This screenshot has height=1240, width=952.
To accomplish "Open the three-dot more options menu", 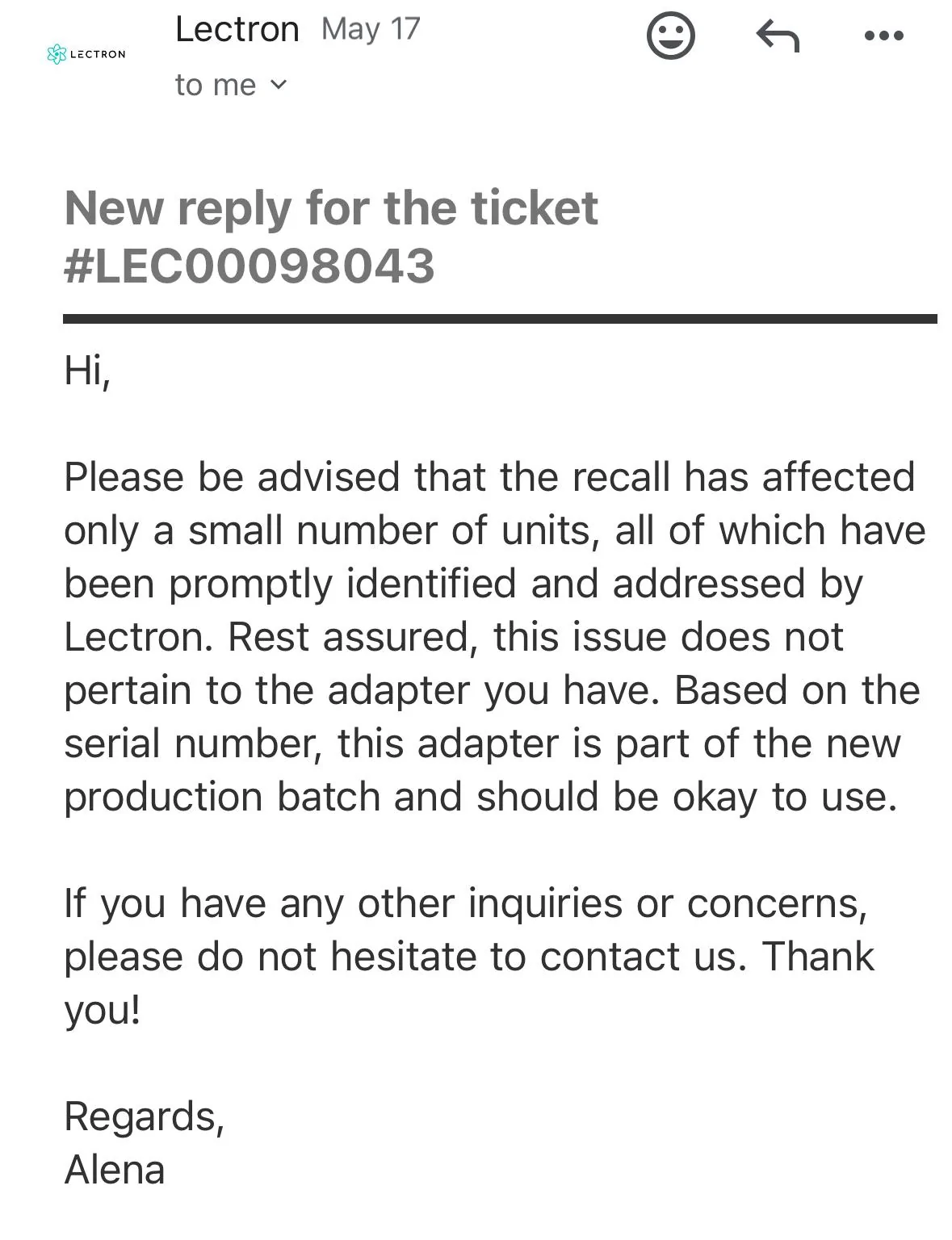I will pos(883,36).
